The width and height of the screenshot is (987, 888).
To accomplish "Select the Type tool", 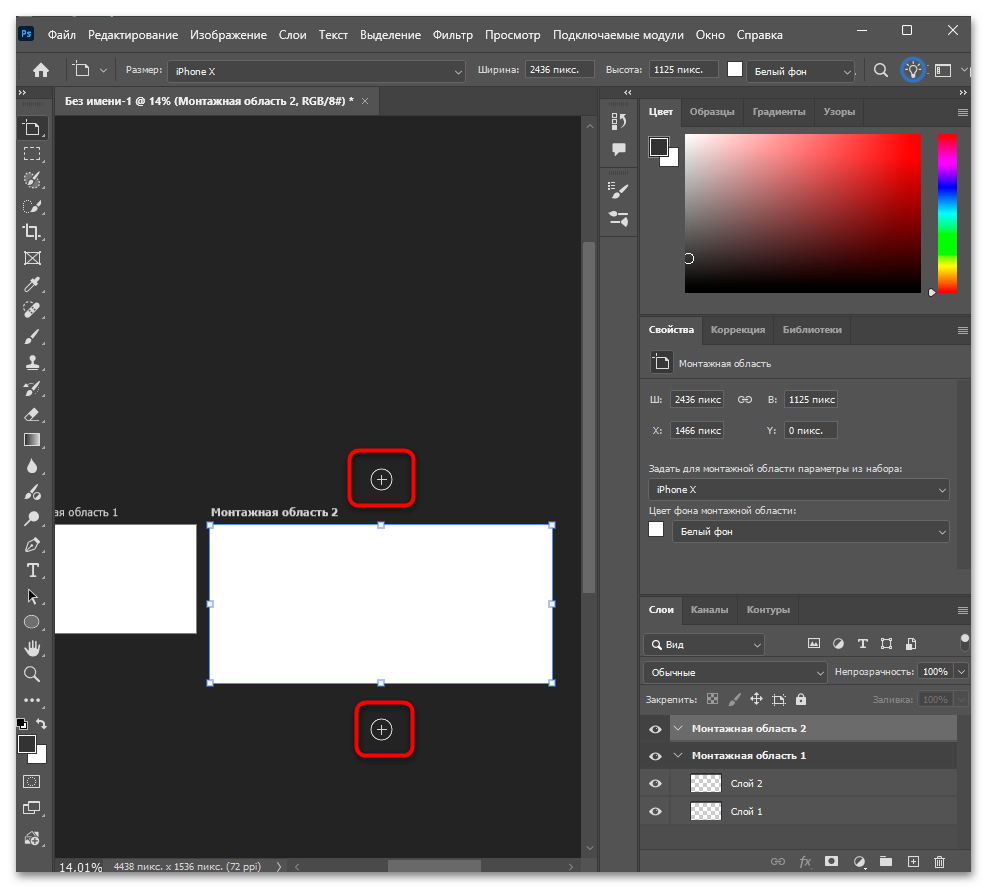I will (32, 570).
